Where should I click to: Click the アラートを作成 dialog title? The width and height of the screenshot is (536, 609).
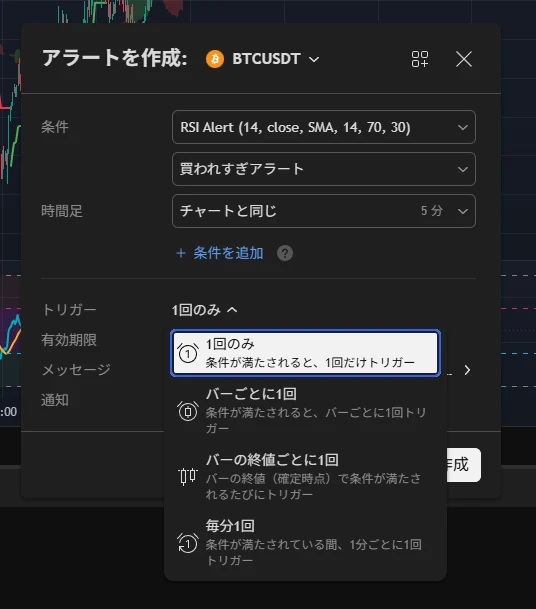coord(115,58)
